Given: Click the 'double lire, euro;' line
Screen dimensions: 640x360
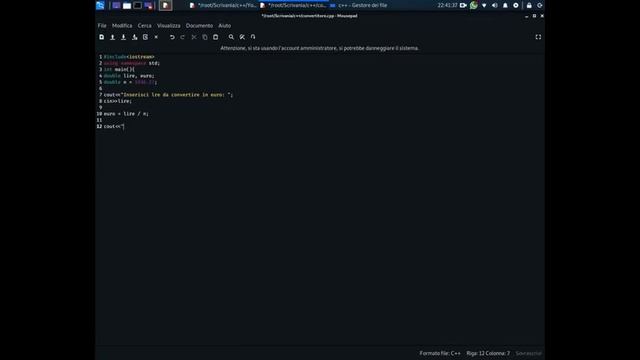Looking at the screenshot, I should click(129, 76).
